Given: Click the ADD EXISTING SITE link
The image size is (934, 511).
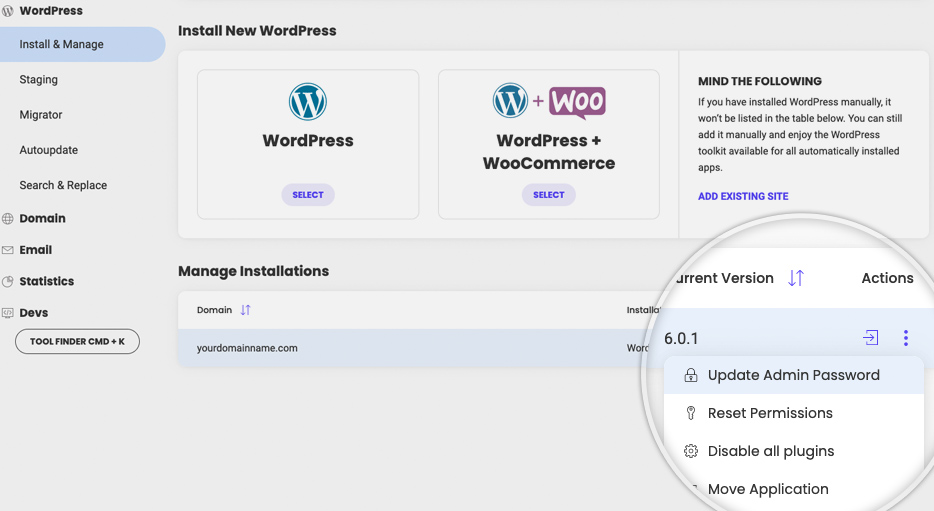Looking at the screenshot, I should coord(743,196).
